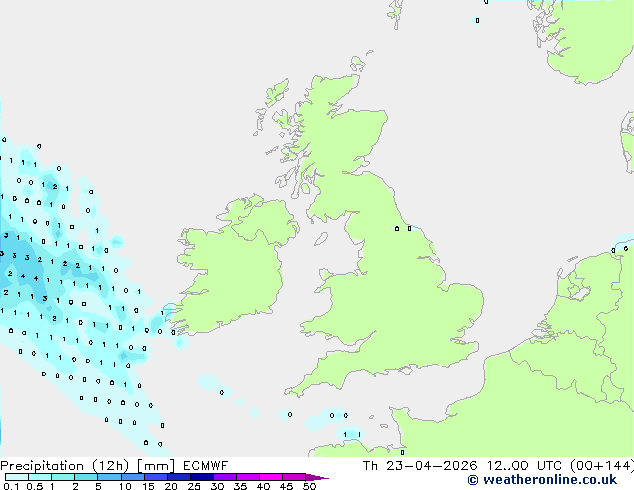This screenshot has height=490, width=634.
Task: Click the "0.1" legend scale label
Action: [x=11, y=486]
